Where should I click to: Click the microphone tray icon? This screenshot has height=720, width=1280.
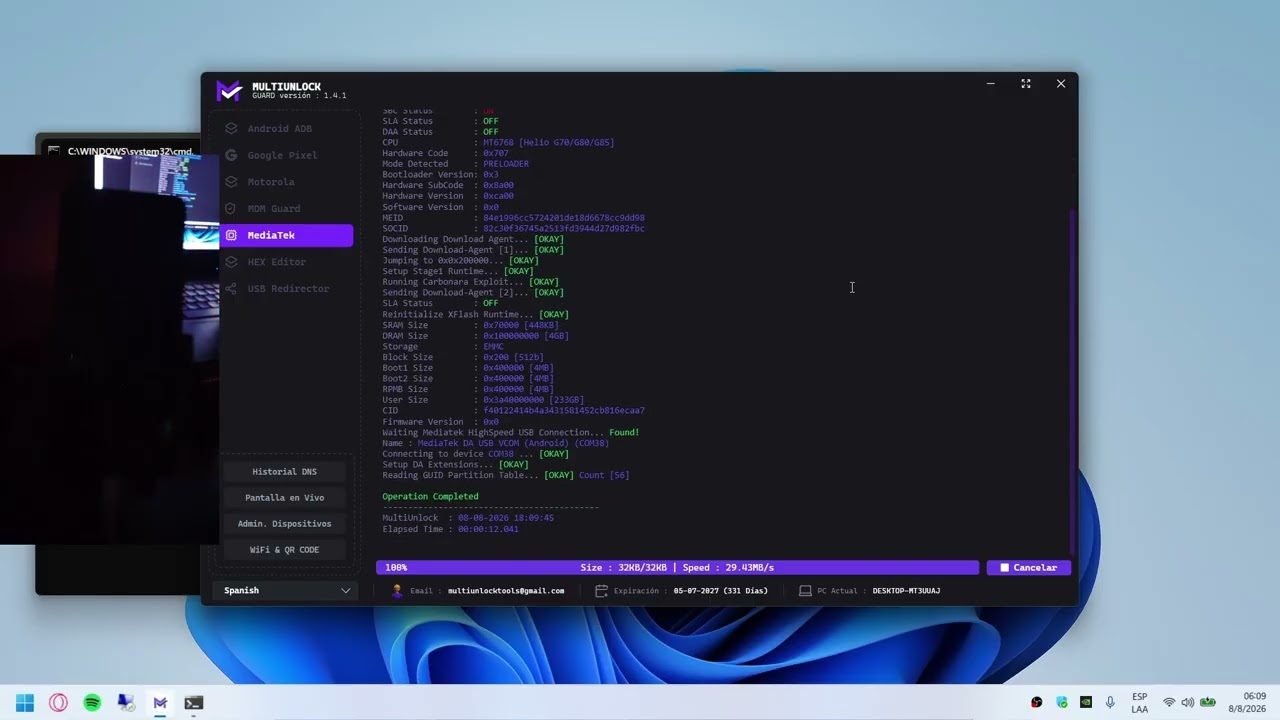pyautogui.click(x=1110, y=703)
